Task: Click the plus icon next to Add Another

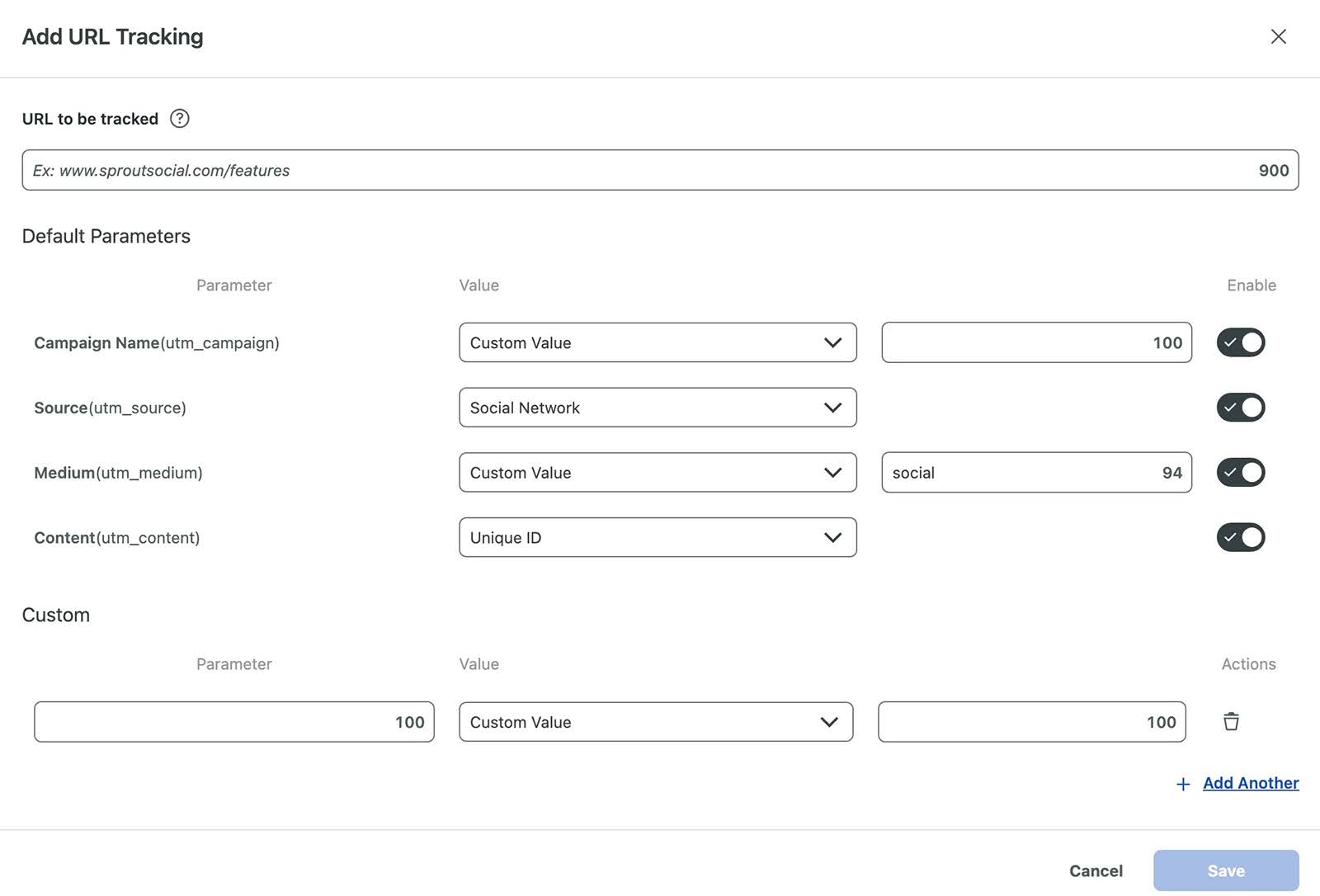Action: click(x=1183, y=784)
